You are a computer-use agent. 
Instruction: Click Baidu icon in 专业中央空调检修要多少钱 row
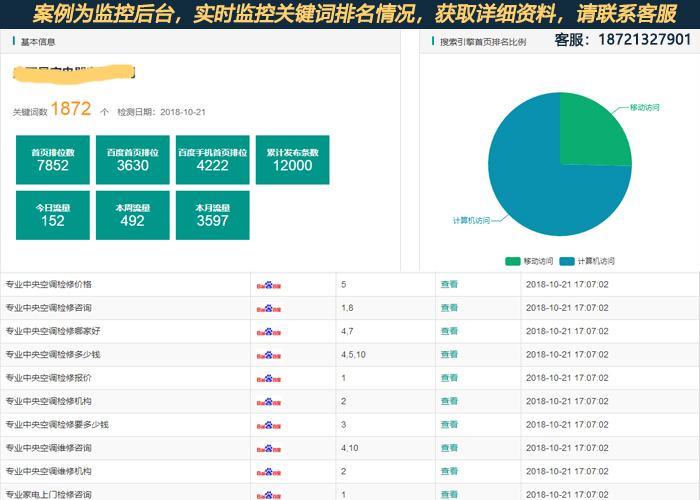point(269,425)
